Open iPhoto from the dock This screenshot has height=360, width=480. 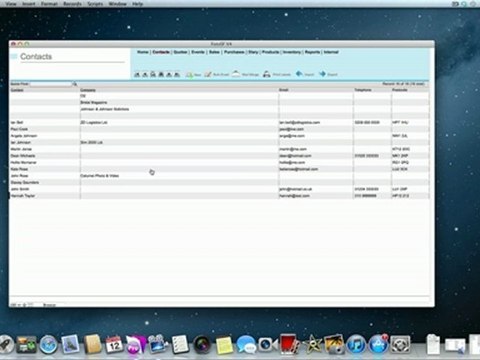point(334,345)
